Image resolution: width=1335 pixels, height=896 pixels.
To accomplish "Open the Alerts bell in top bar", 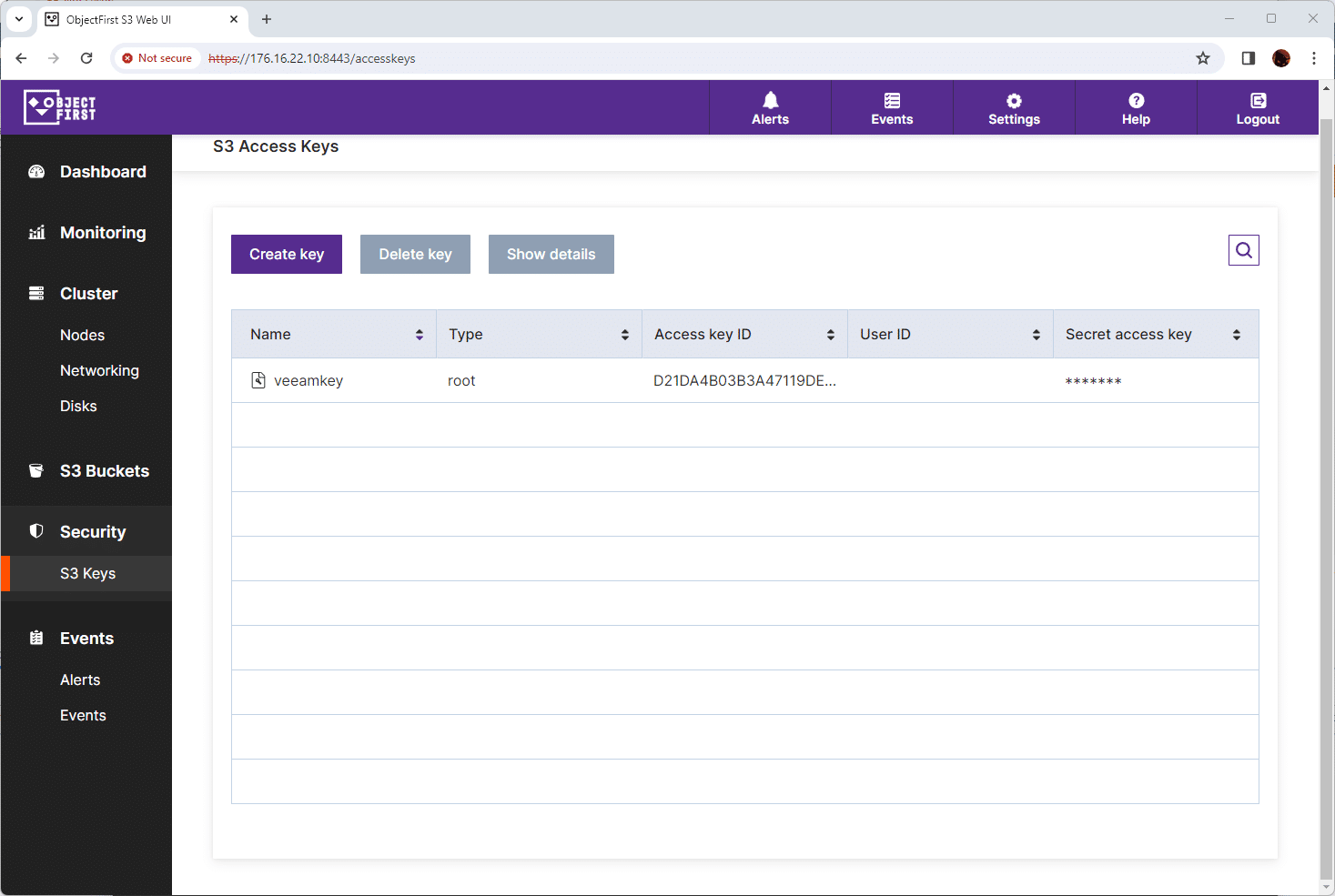I will (x=770, y=108).
